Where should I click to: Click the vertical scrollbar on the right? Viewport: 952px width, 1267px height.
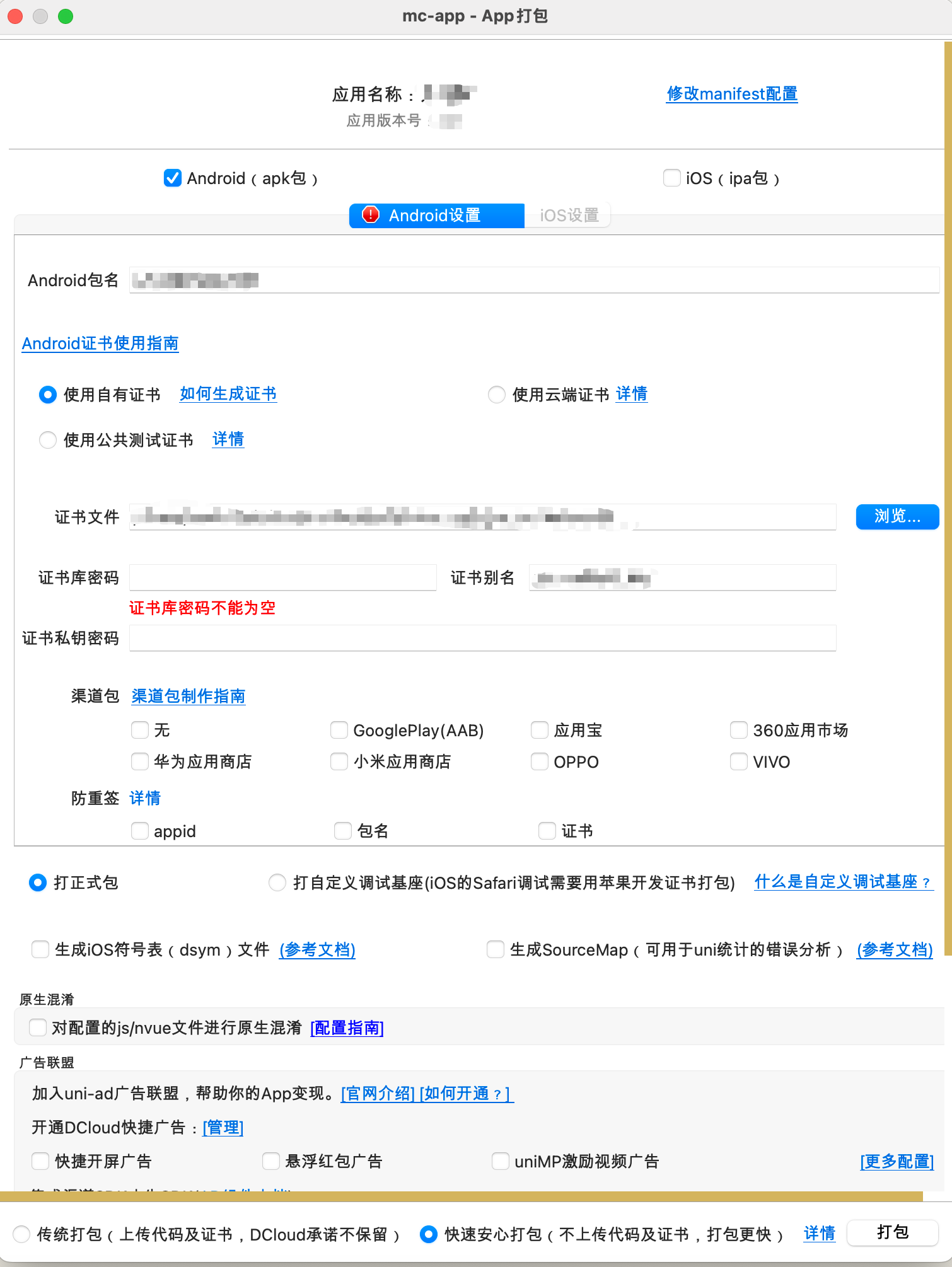pyautogui.click(x=948, y=498)
